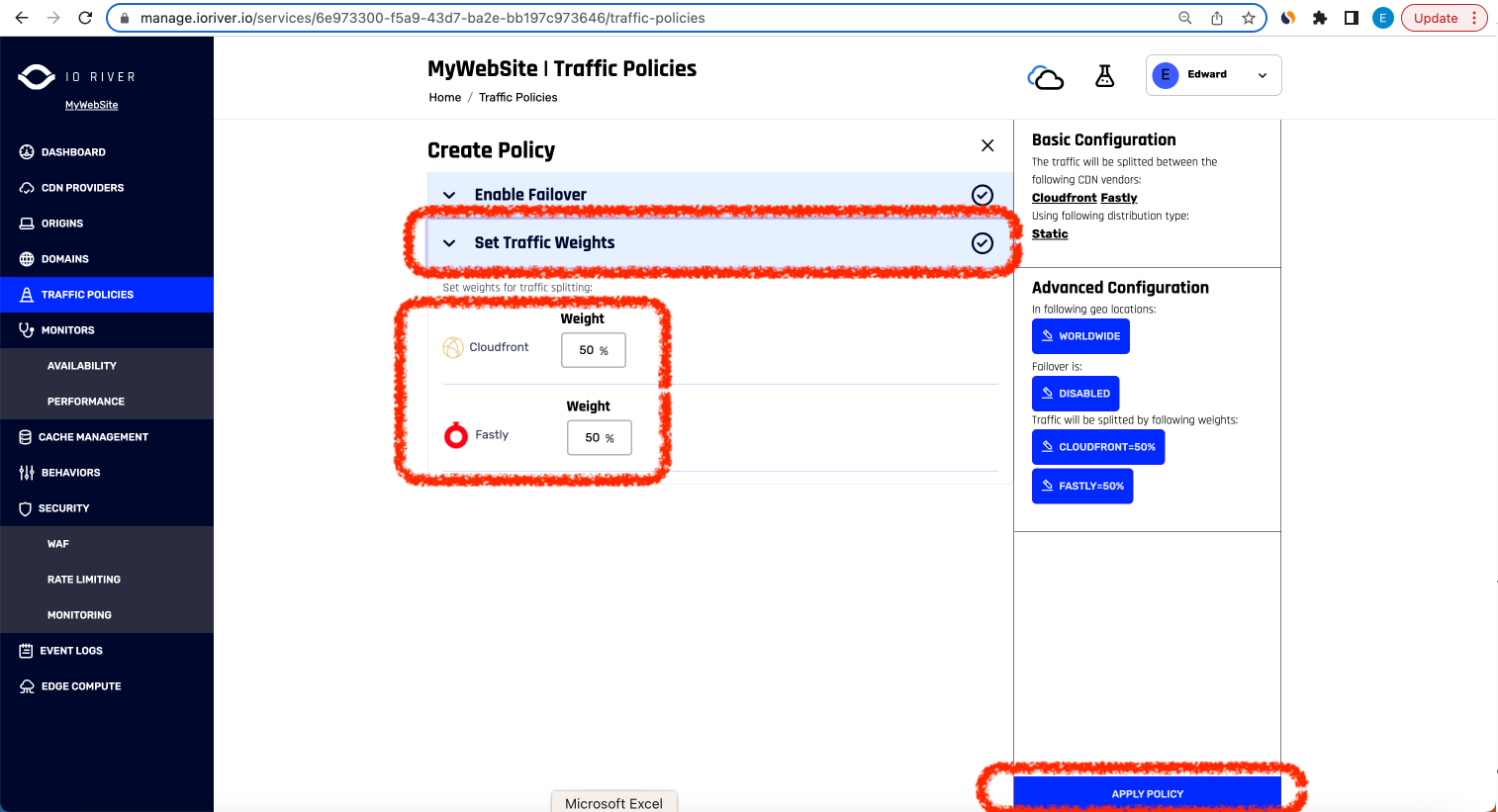Screen dimensions: 1498x812
Task: Click the Apply Policy button
Action: tap(1148, 793)
